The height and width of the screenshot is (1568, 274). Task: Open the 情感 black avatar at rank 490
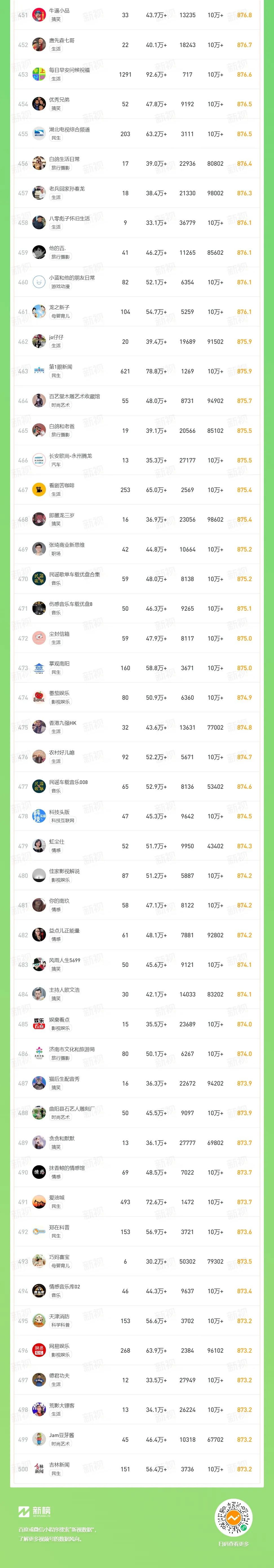pyautogui.click(x=39, y=1172)
